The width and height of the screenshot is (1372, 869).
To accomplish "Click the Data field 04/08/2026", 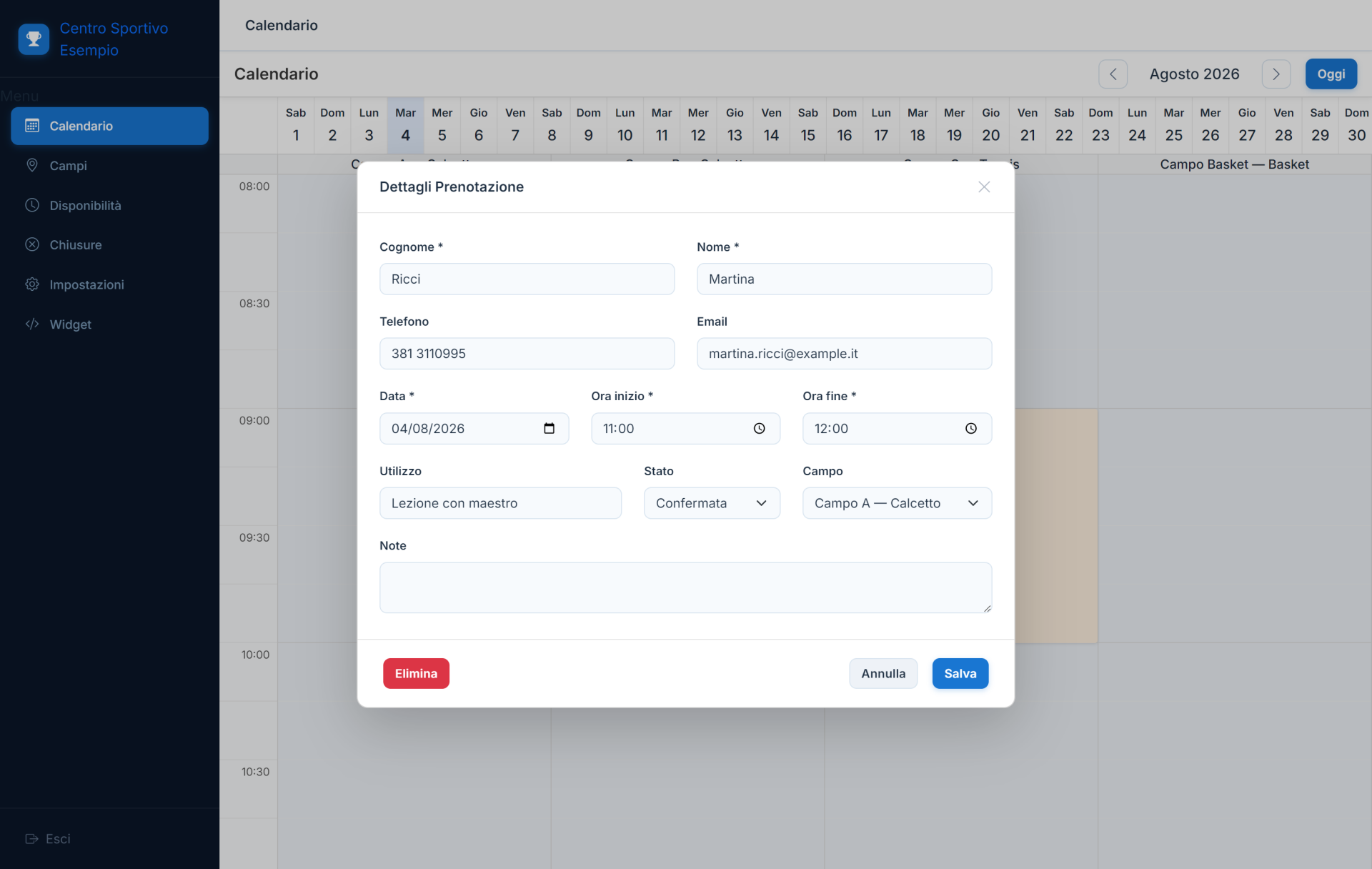I will 474,428.
